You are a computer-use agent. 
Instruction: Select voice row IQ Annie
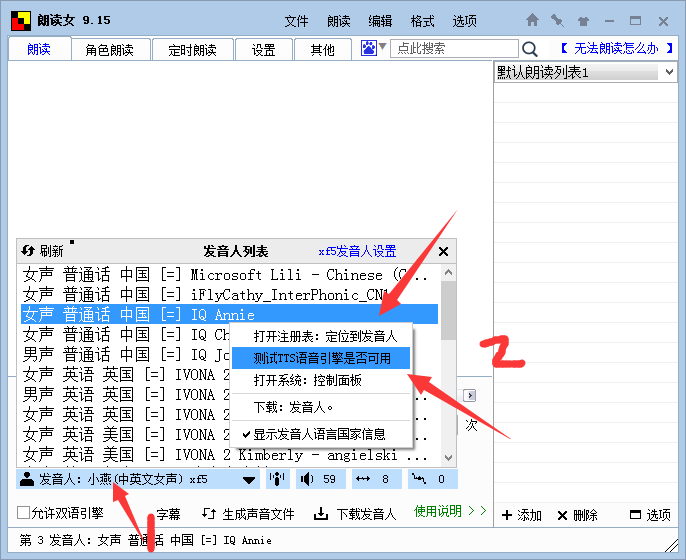[x=230, y=314]
